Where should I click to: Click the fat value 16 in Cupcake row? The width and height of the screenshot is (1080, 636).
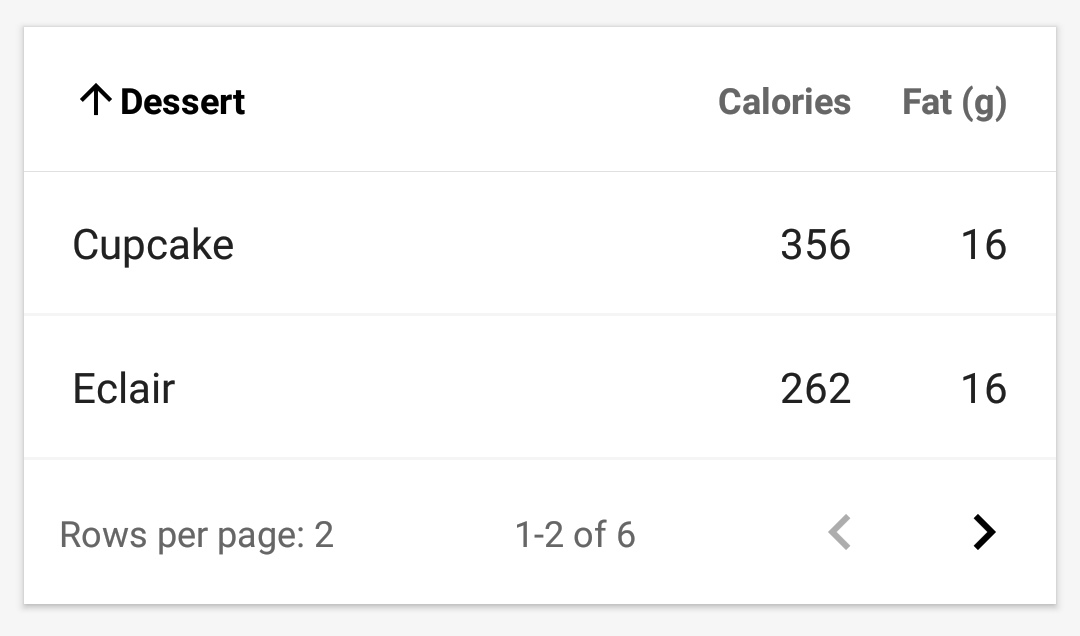pos(983,245)
